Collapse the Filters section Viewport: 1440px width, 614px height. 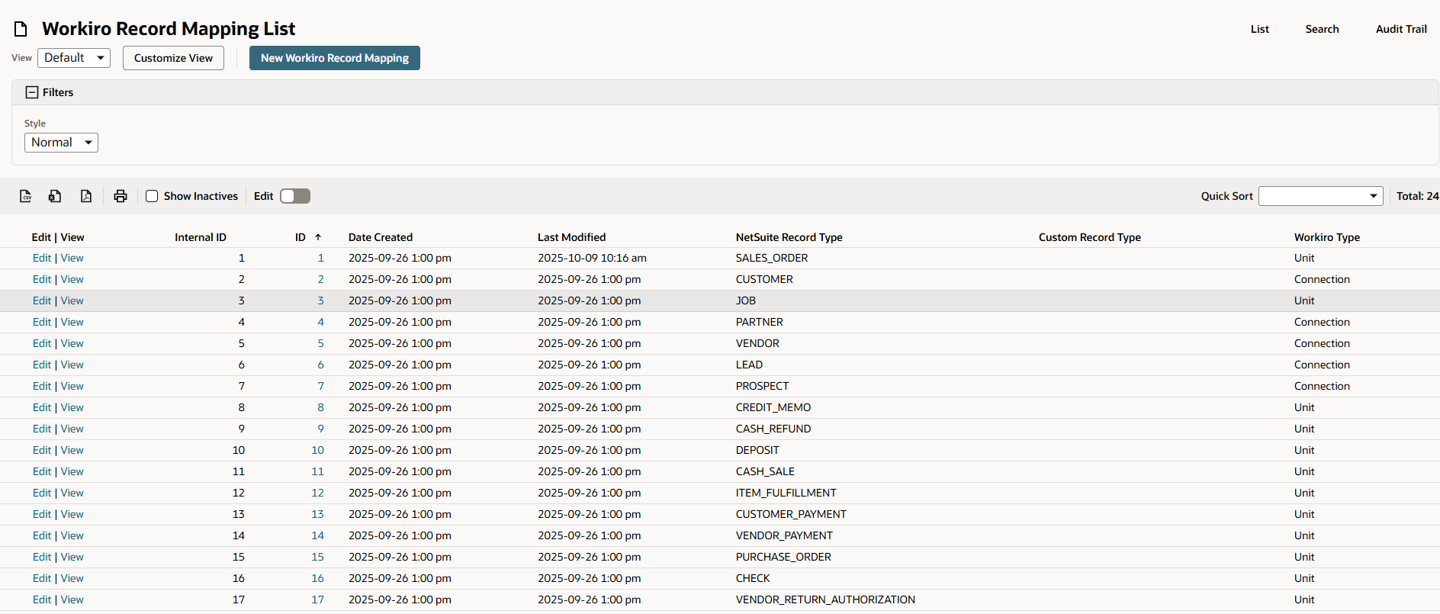[30, 92]
